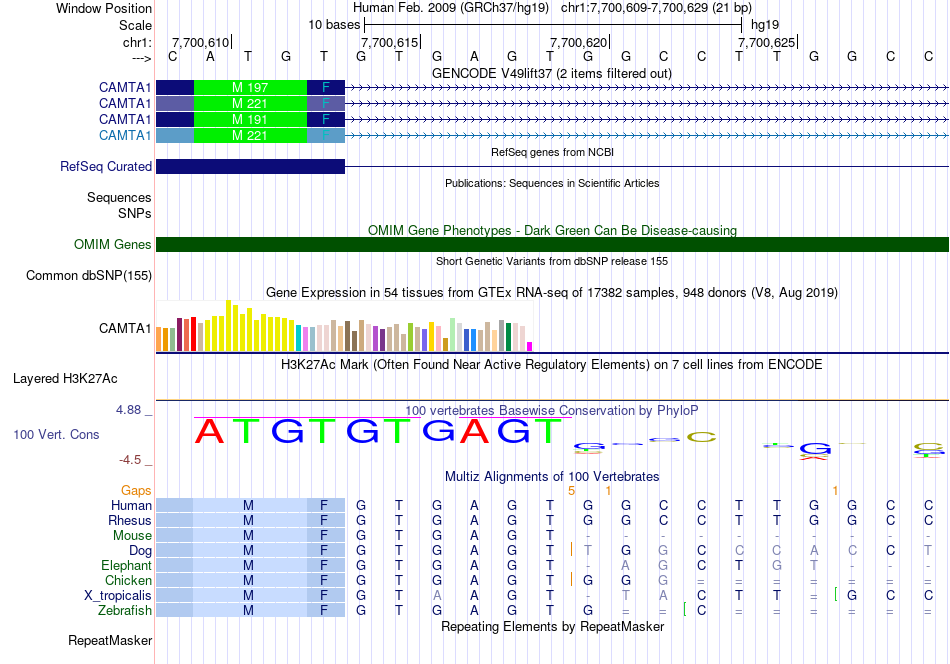Open 'OMIM Gene Phenotypes - Dark Green Can Be Disease-causing'
Screen dimensions: 950x664
[x=552, y=230]
